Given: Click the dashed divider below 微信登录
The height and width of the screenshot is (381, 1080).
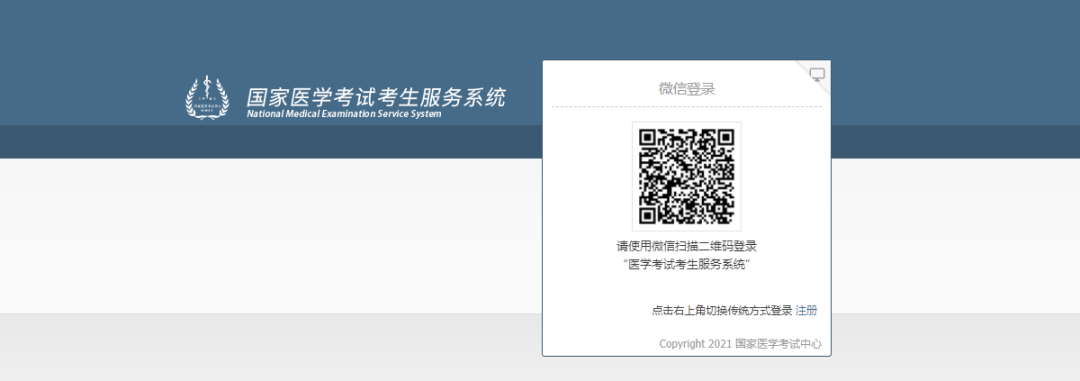Looking at the screenshot, I should 687,107.
